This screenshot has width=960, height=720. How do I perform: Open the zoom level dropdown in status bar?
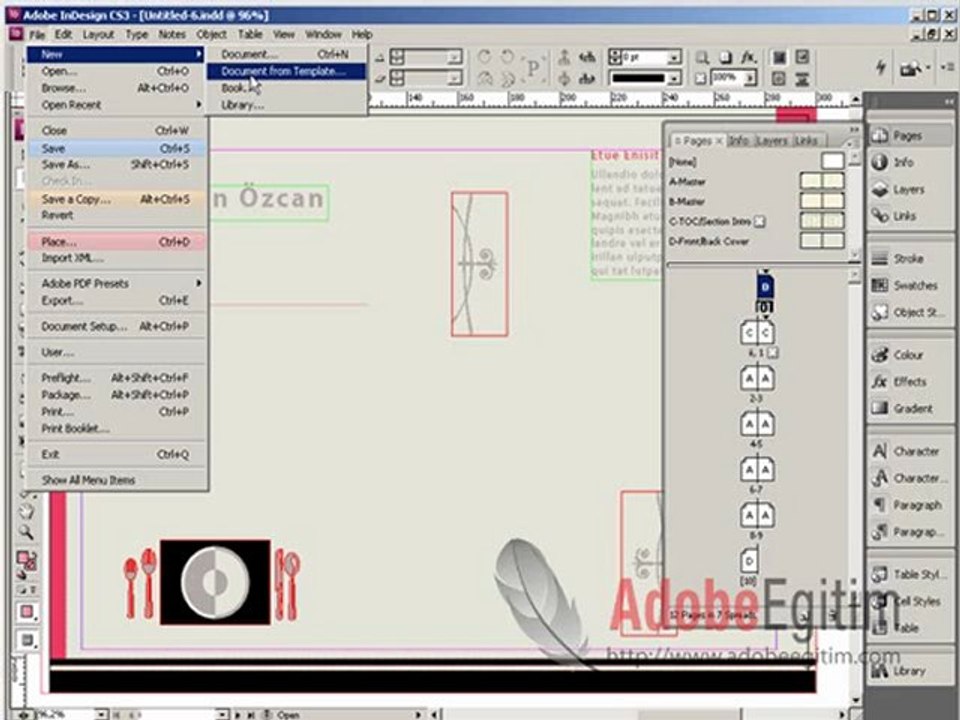pyautogui.click(x=101, y=714)
